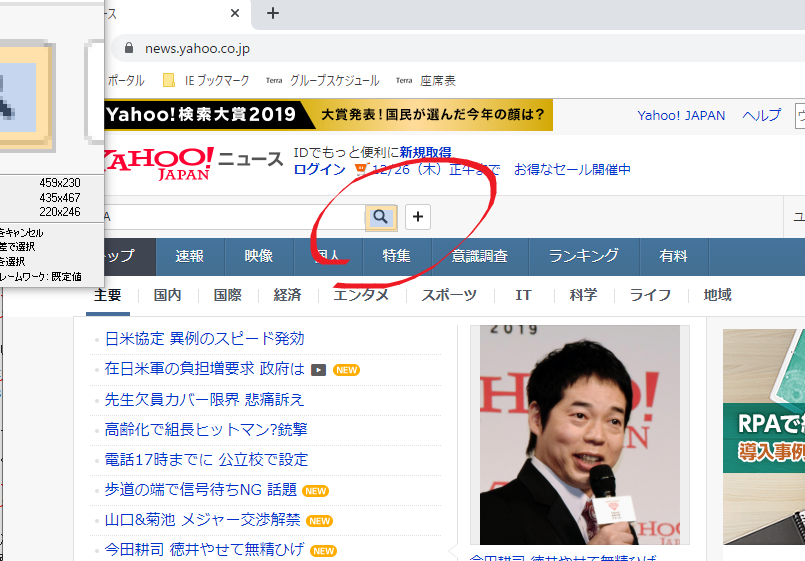Open headline 日米協定 異例のスピード発効
Viewport: 805px width, 561px height.
(204, 339)
